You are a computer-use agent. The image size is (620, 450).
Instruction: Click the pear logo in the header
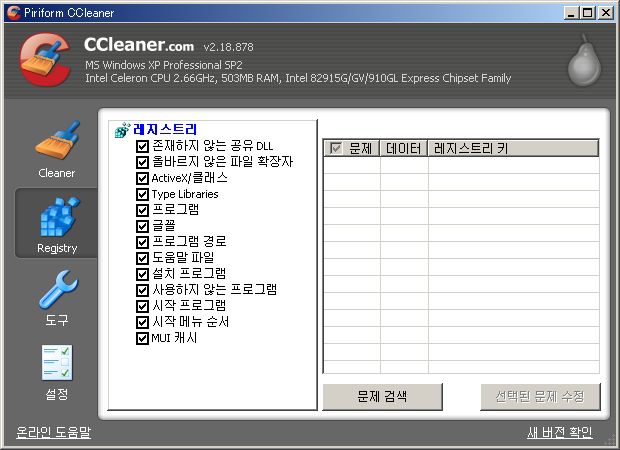(584, 60)
